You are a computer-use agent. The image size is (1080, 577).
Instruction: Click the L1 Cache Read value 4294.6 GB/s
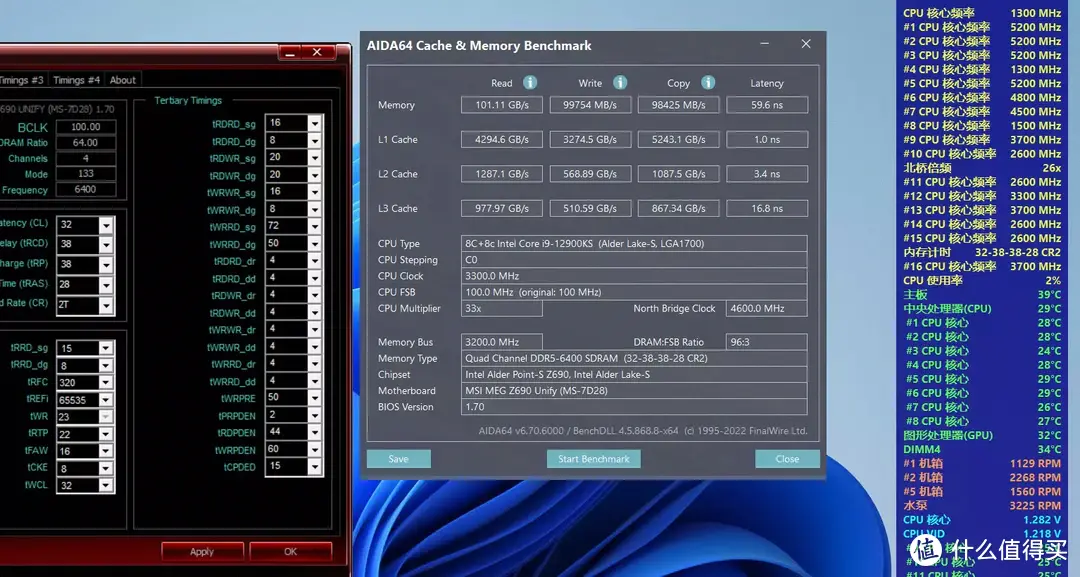tap(501, 139)
